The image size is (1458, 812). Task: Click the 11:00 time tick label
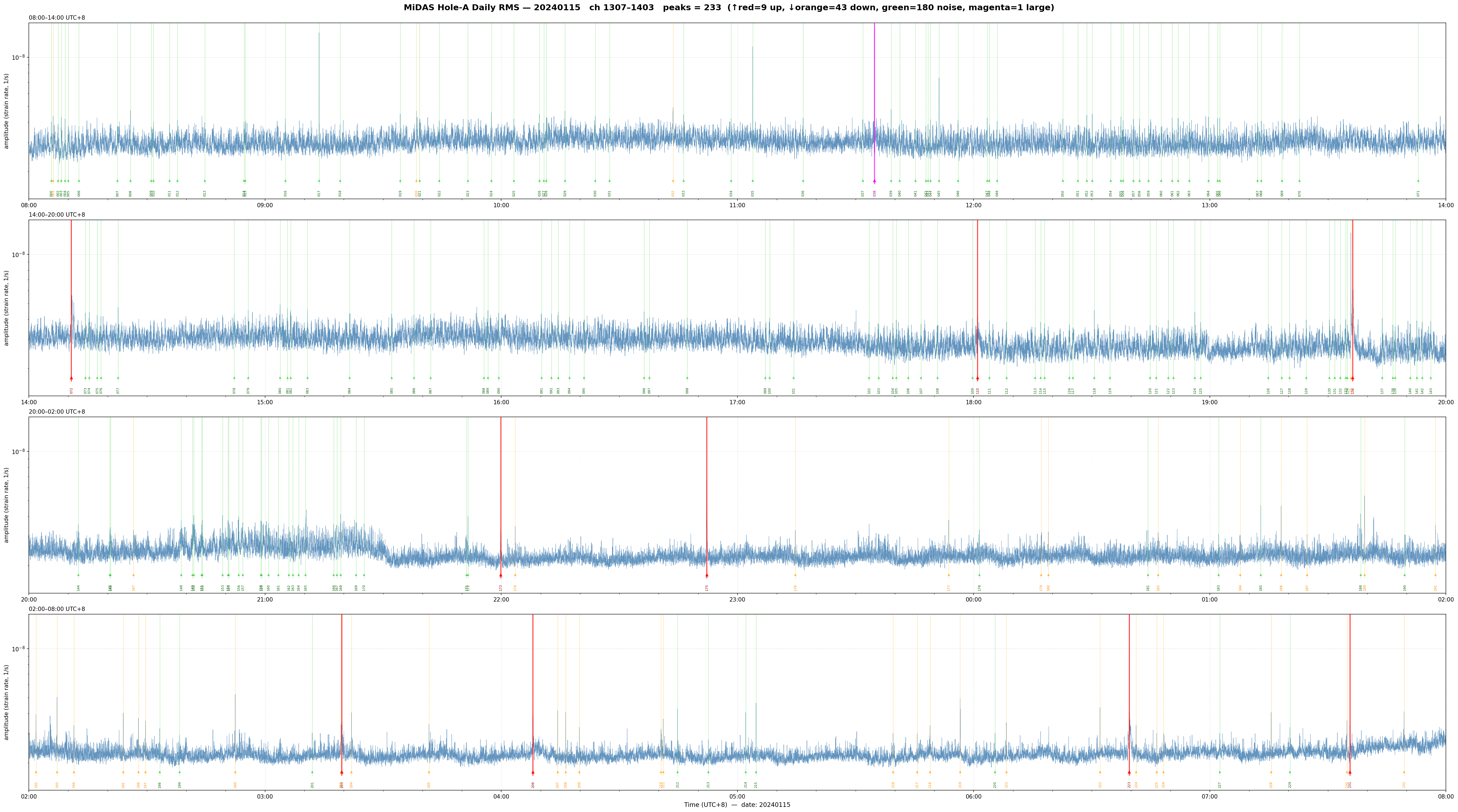pos(737,205)
